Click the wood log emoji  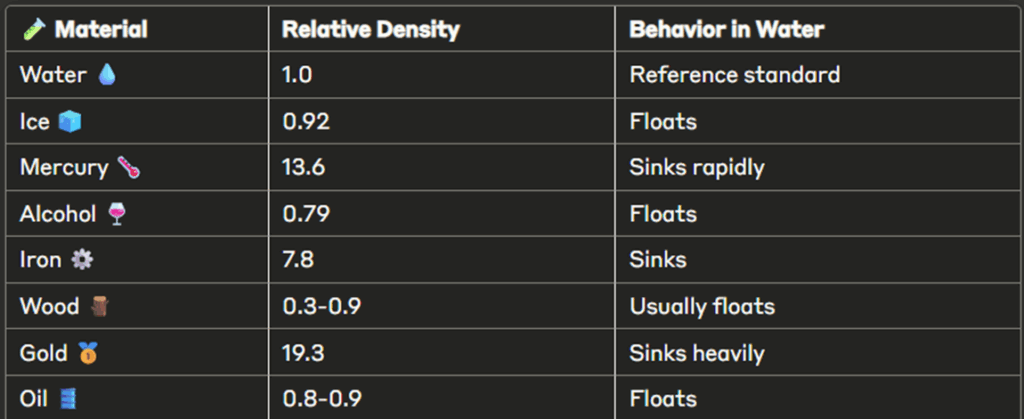click(x=99, y=307)
